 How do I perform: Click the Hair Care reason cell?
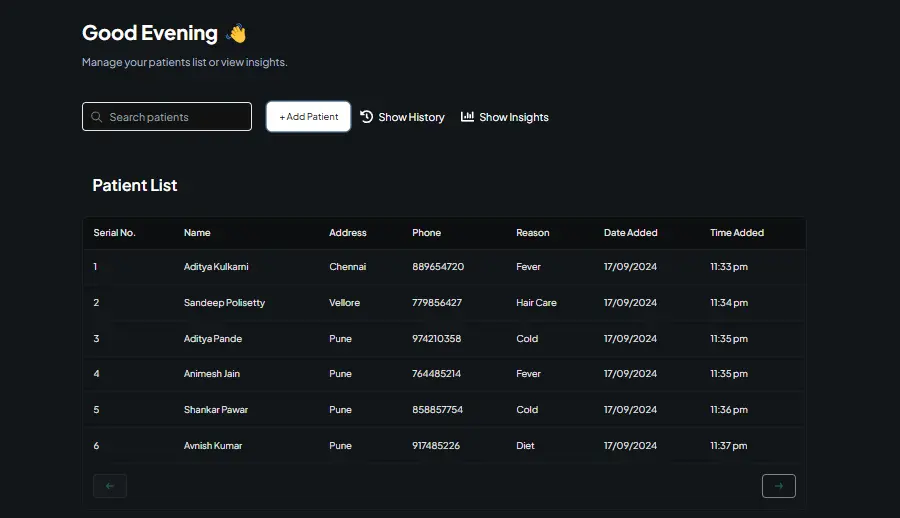[536, 303]
